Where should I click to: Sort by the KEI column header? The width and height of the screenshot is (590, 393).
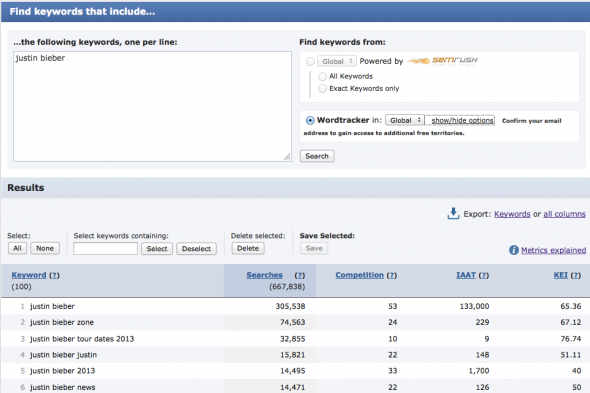pos(560,275)
